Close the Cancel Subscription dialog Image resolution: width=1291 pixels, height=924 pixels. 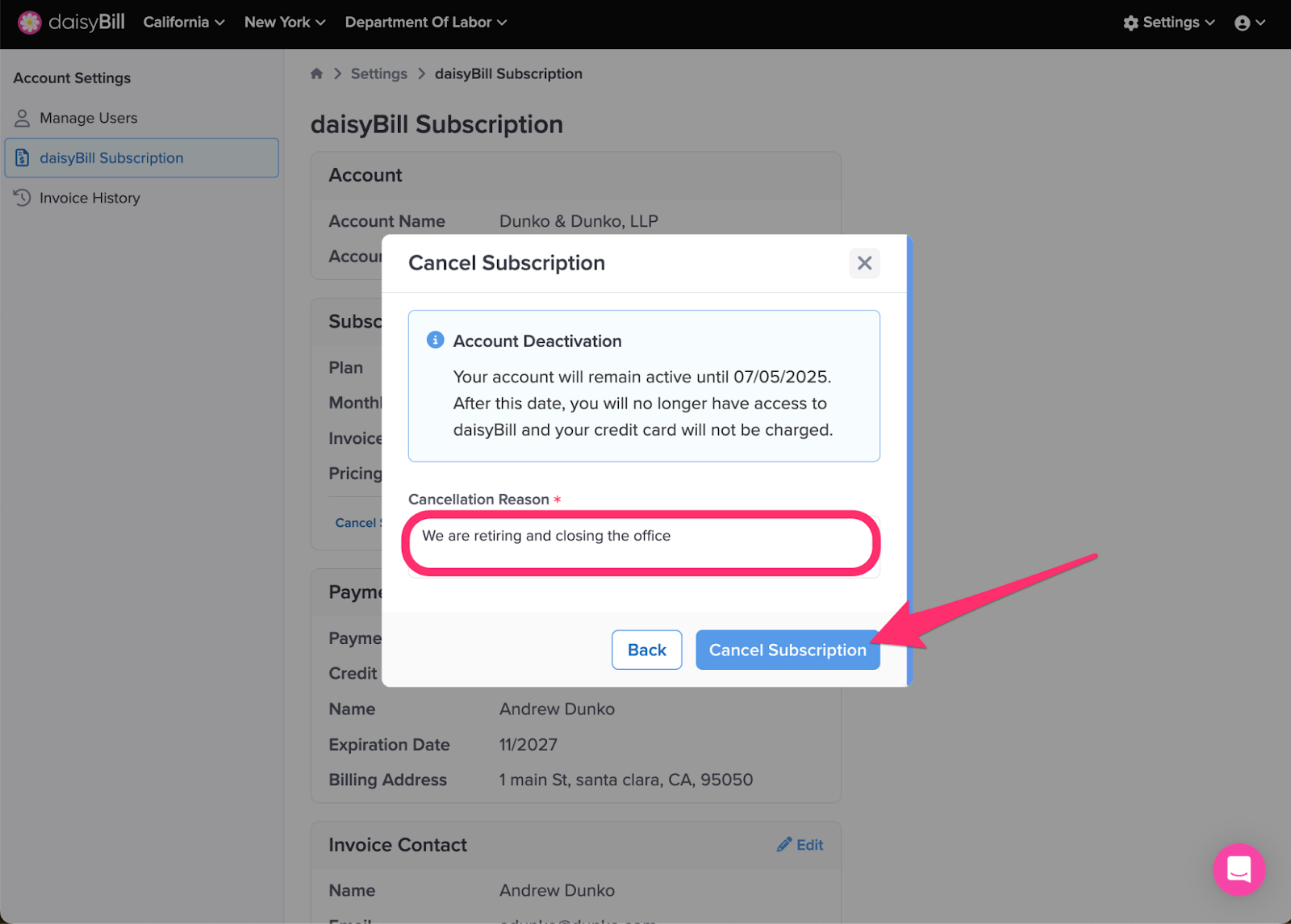tap(864, 263)
